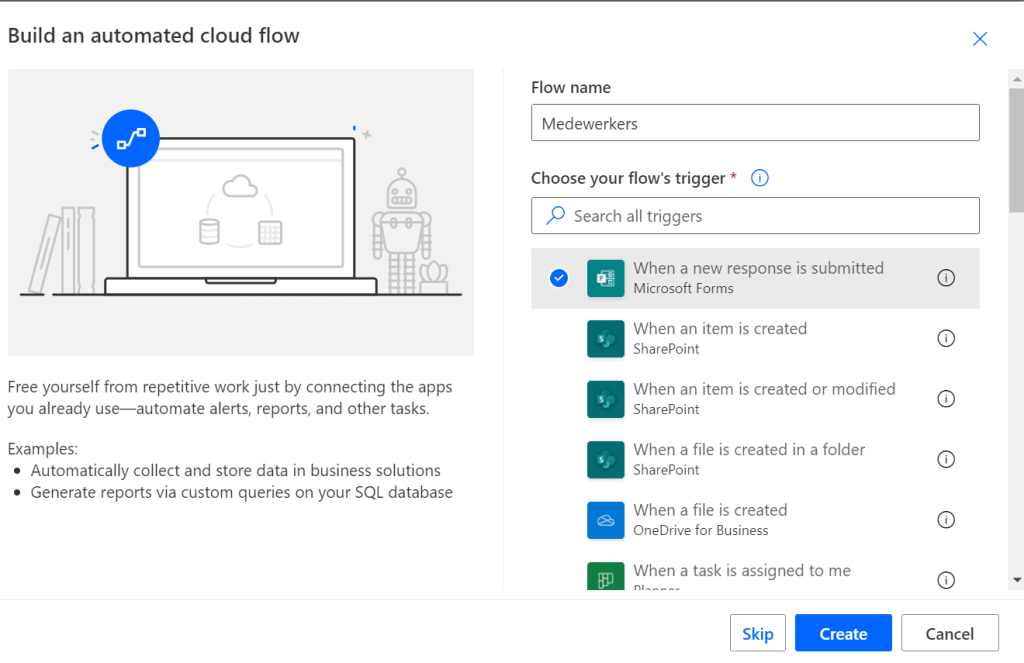Click SharePoint icon for item created trigger
1024x663 pixels.
tap(605, 339)
